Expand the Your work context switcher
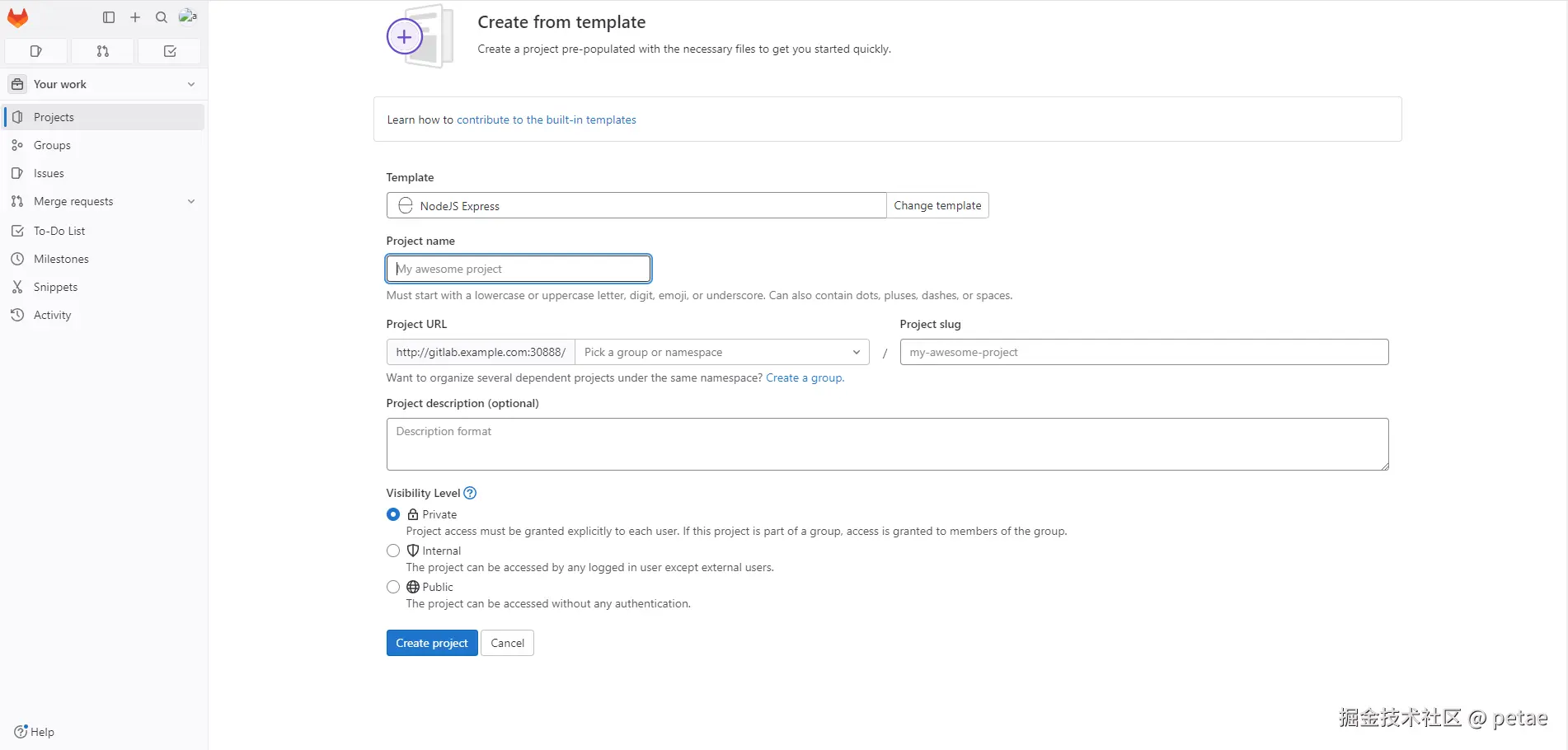The height and width of the screenshot is (750, 1568). click(104, 84)
